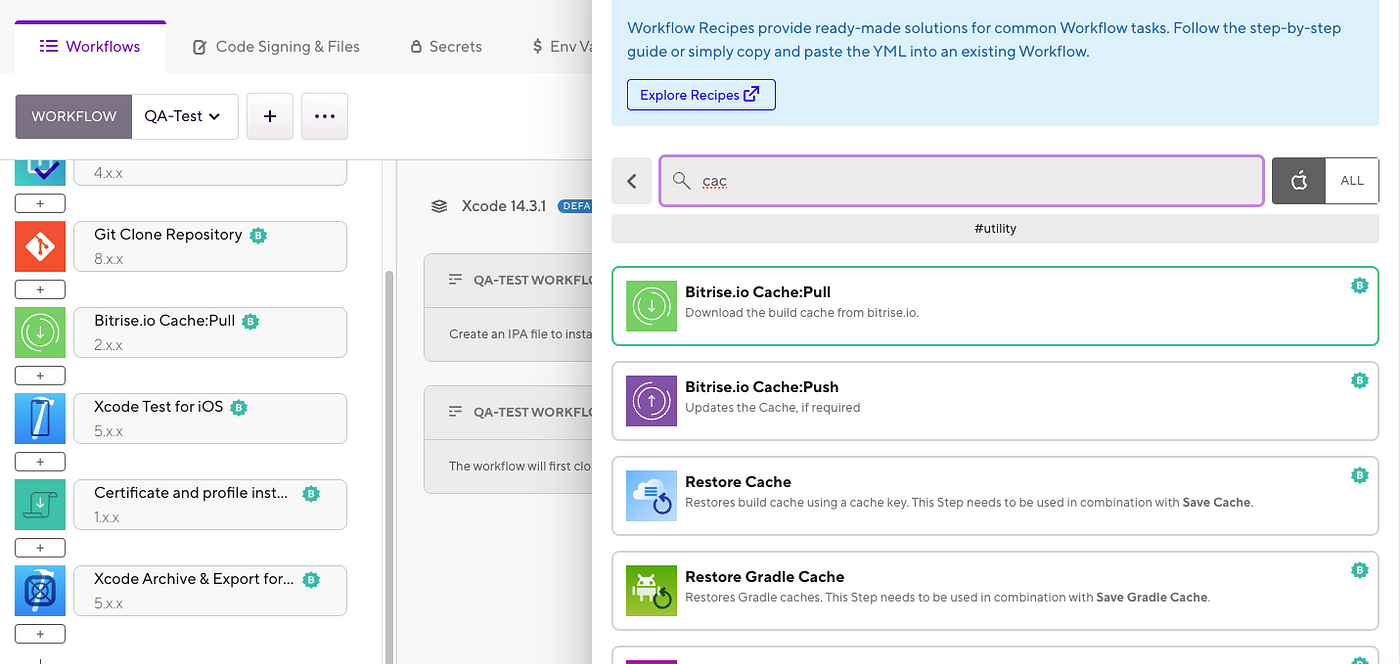Expand the first QA-TEST WORKFLOW description card

tap(510, 308)
